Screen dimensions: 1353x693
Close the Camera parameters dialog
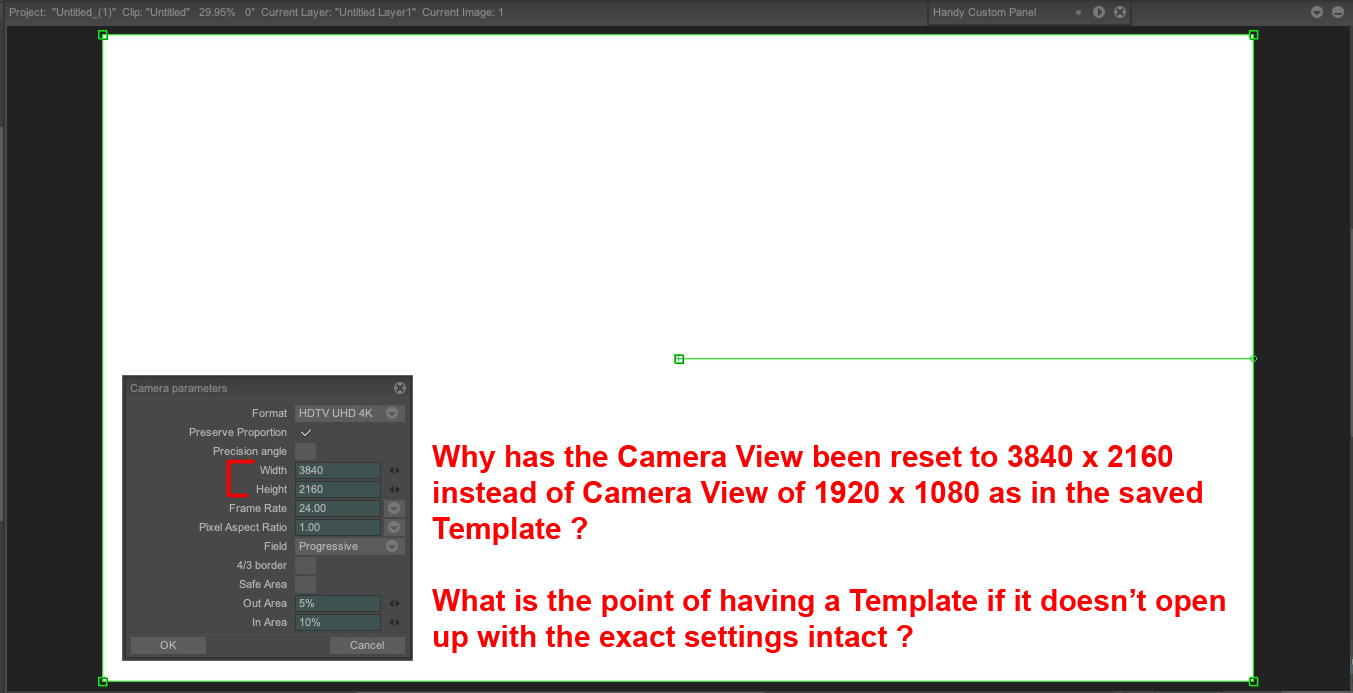pos(400,388)
